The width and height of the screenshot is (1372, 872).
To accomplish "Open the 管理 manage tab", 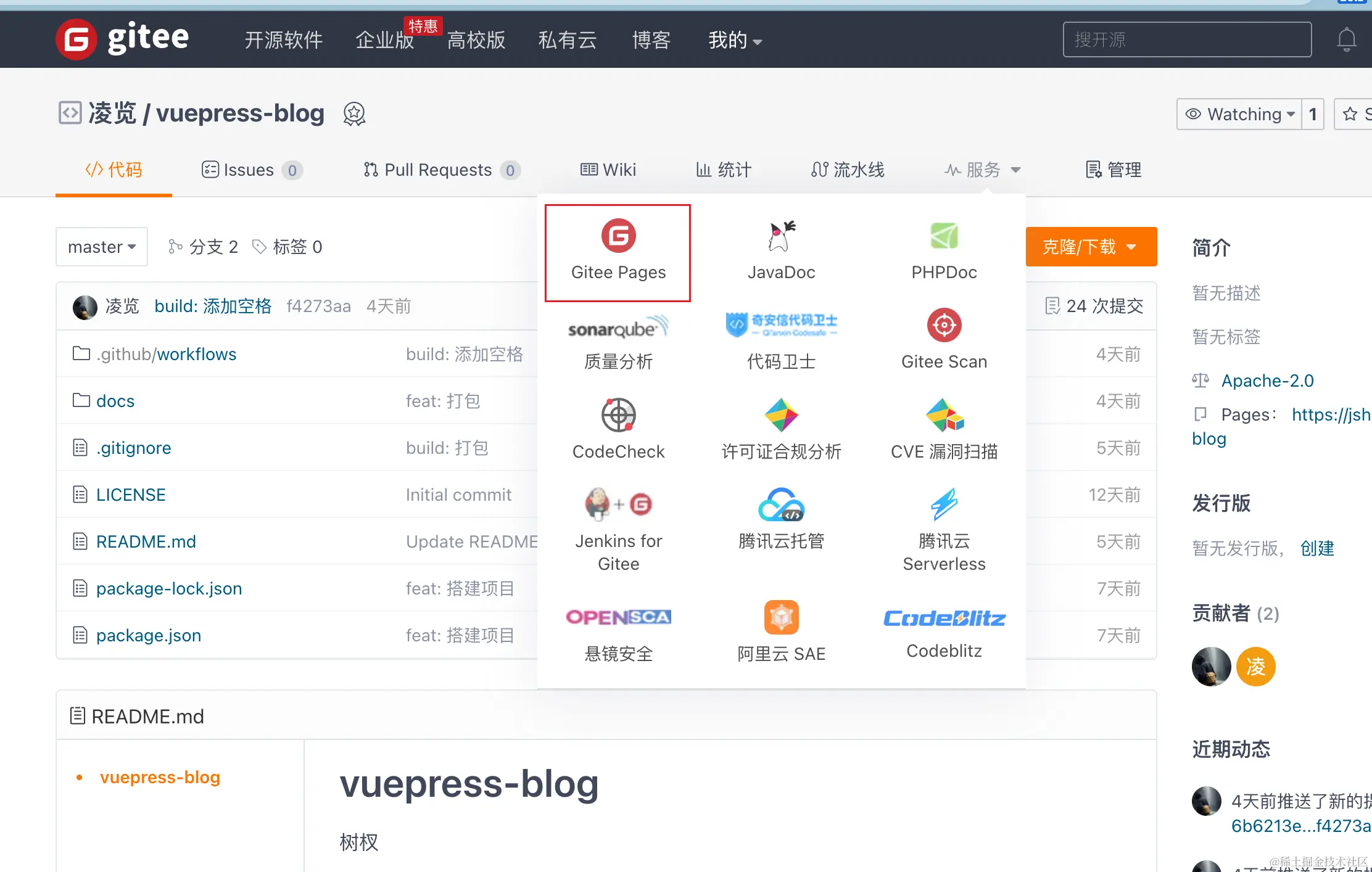I will [1114, 170].
